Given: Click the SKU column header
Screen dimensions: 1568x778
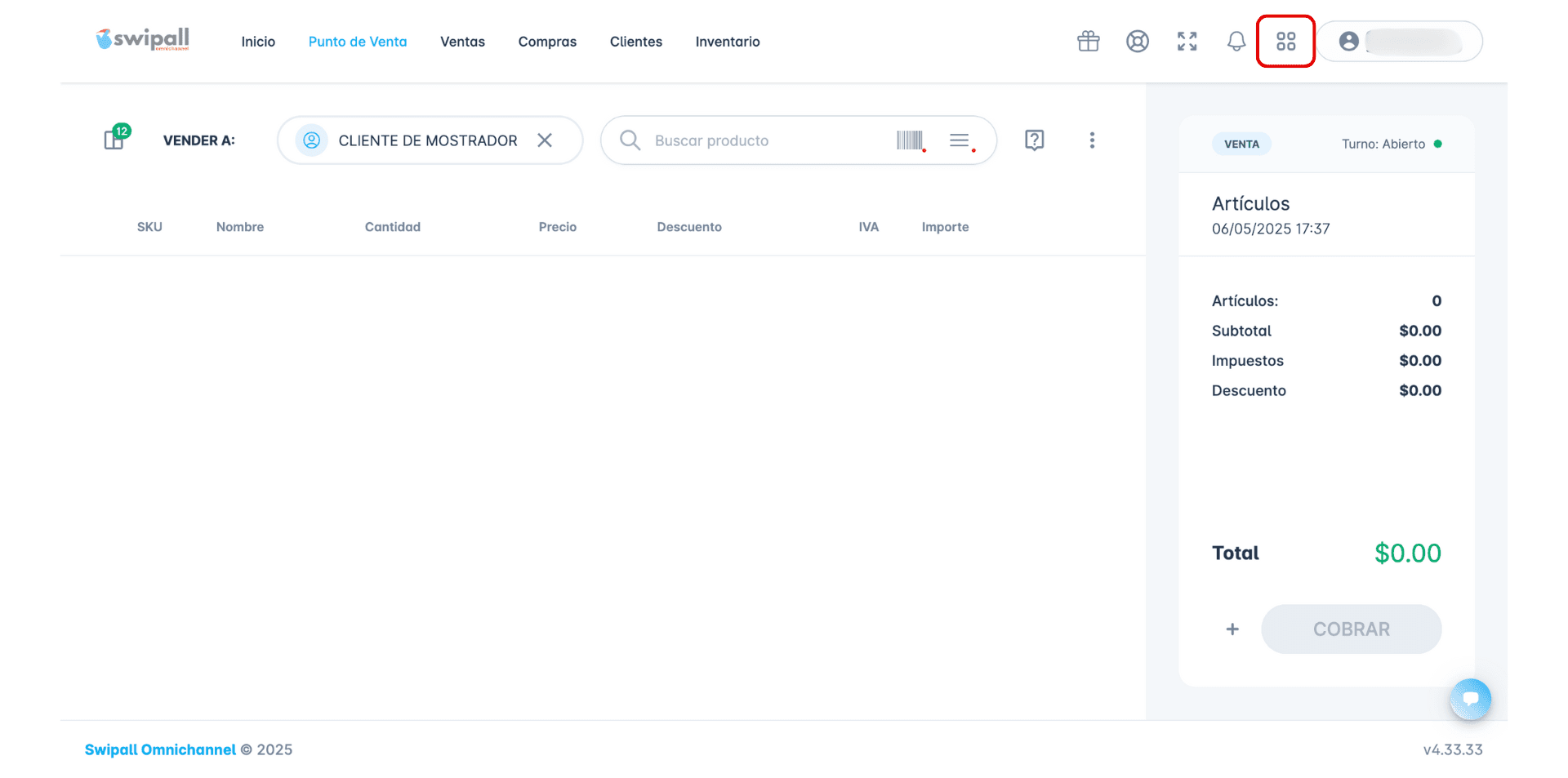Looking at the screenshot, I should tap(149, 227).
